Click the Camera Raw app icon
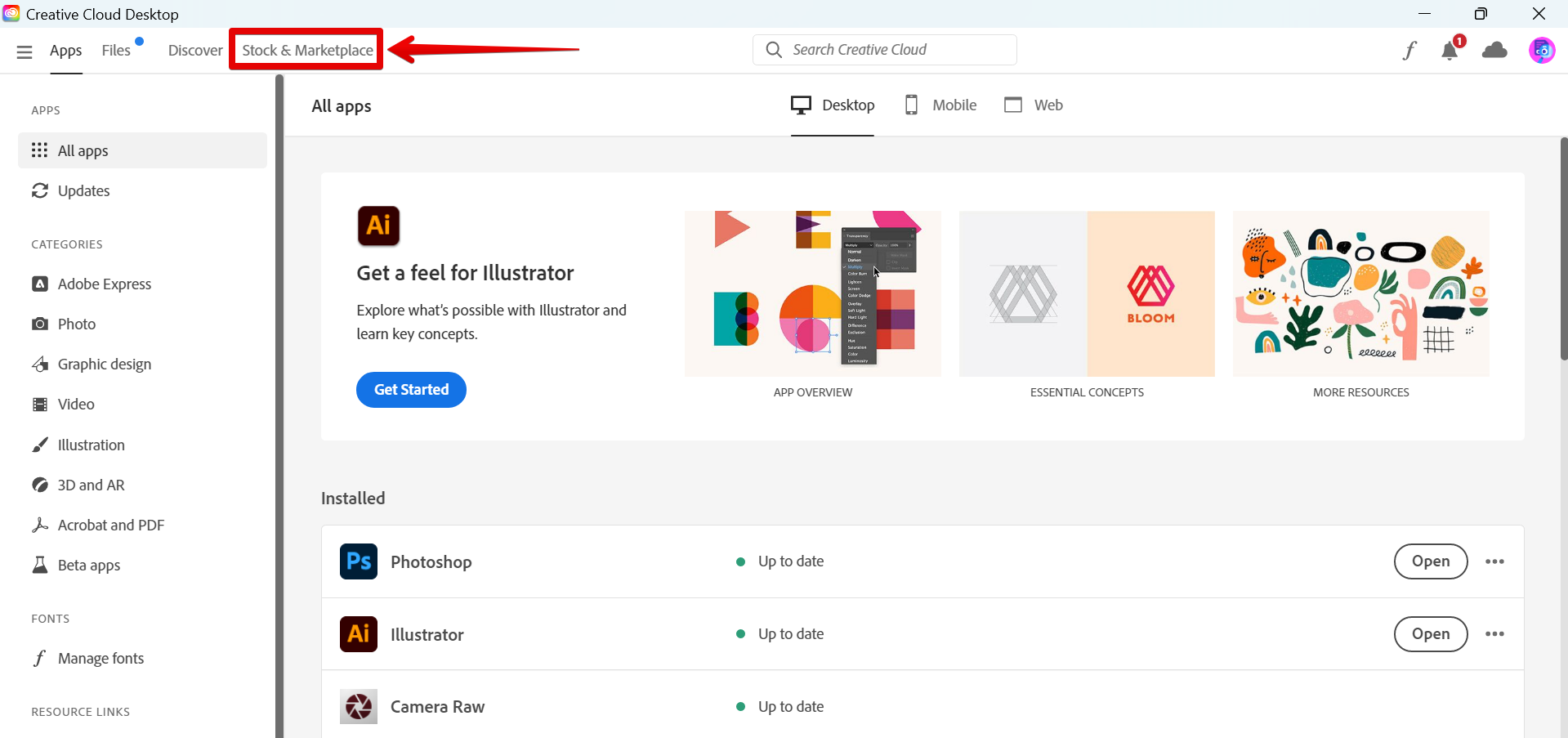 pos(359,707)
